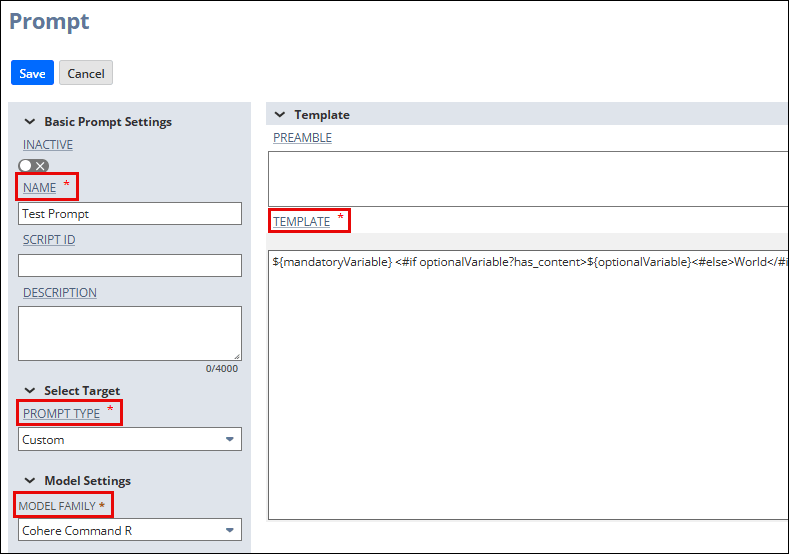Open the PROMPT TYPE field help link
Image resolution: width=789 pixels, height=554 pixels.
point(61,414)
